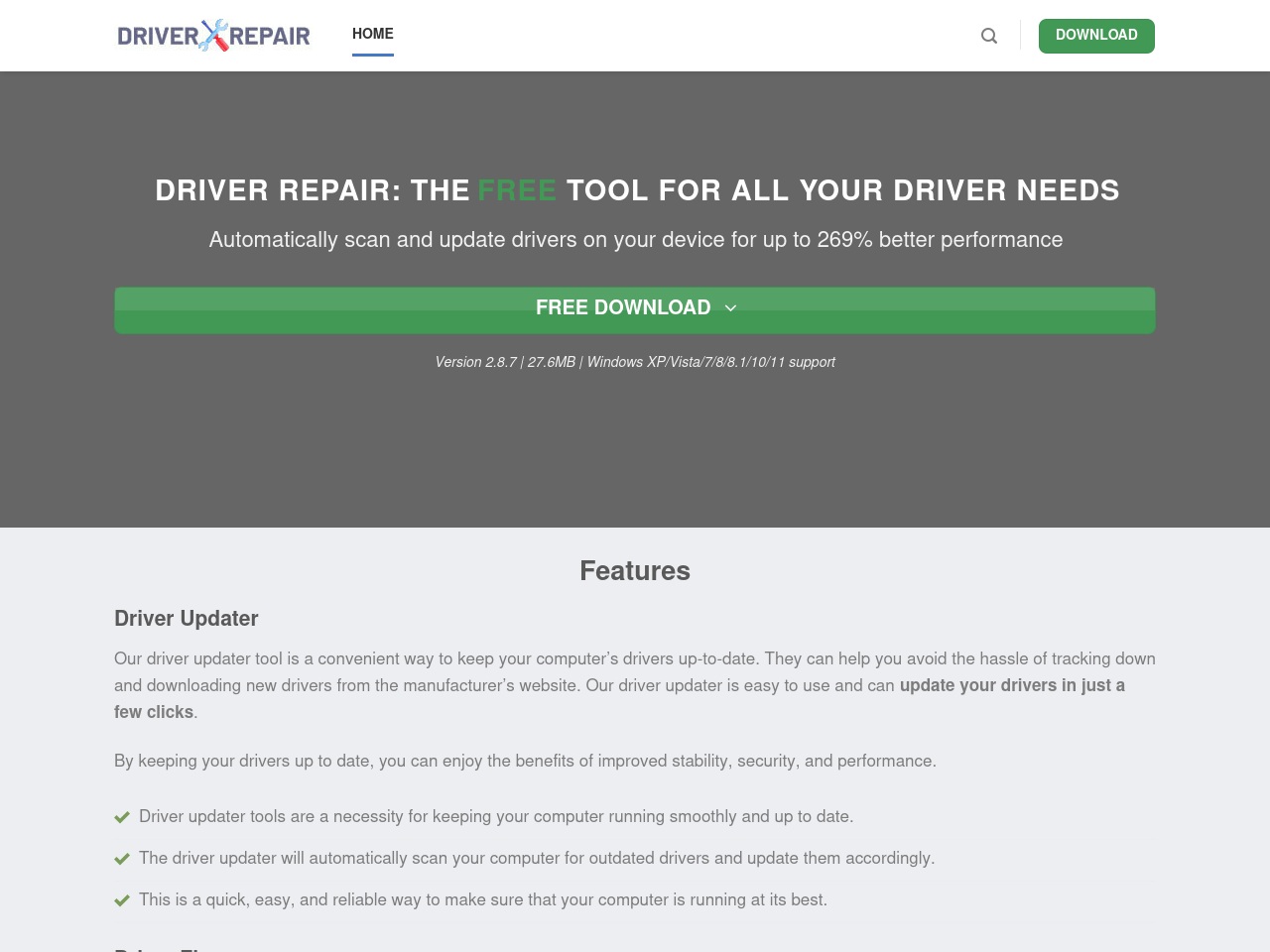
Task: Click the large FREE DOWNLOAD button
Action: 635,310
